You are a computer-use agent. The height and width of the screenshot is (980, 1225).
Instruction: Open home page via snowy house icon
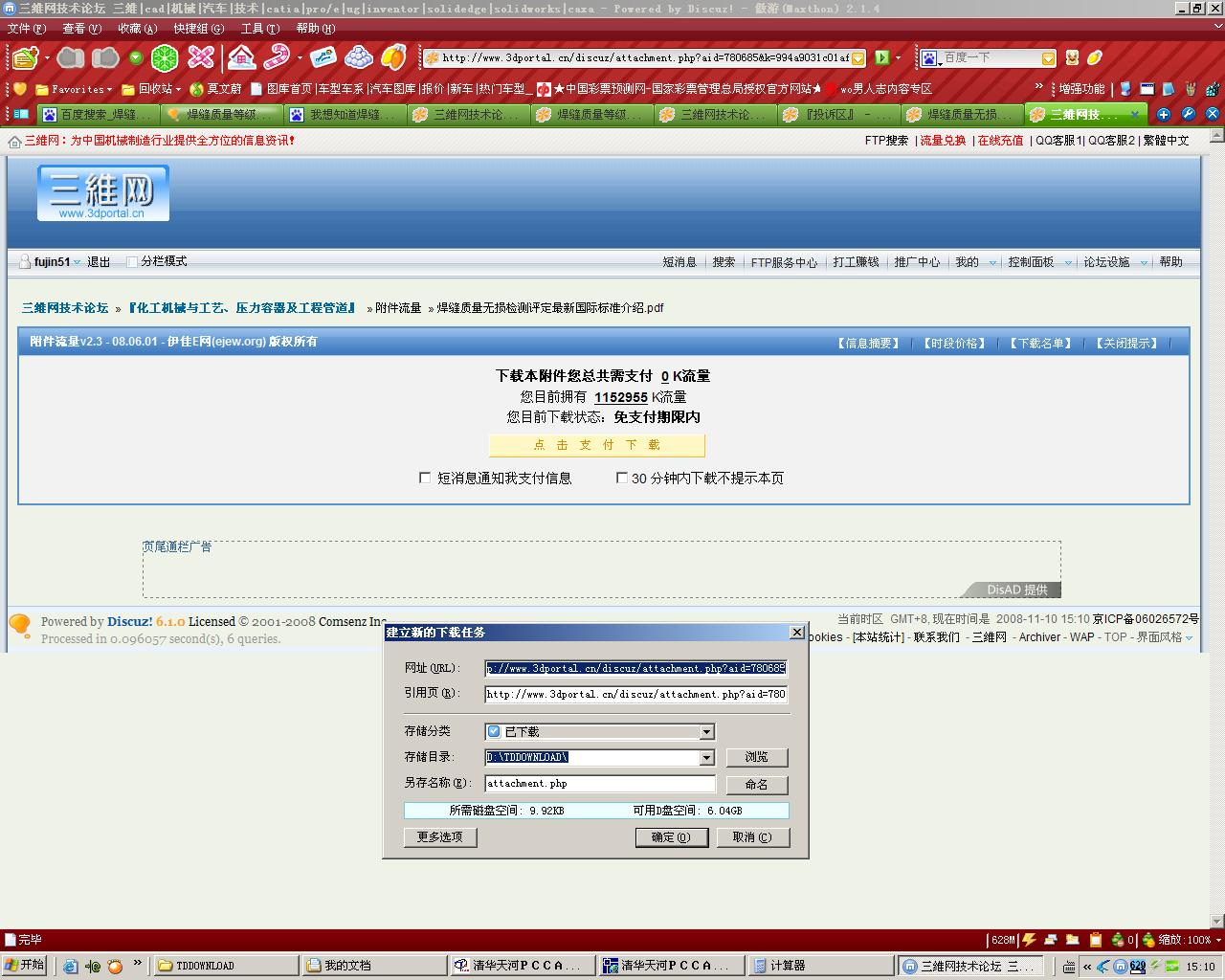pyautogui.click(x=242, y=58)
